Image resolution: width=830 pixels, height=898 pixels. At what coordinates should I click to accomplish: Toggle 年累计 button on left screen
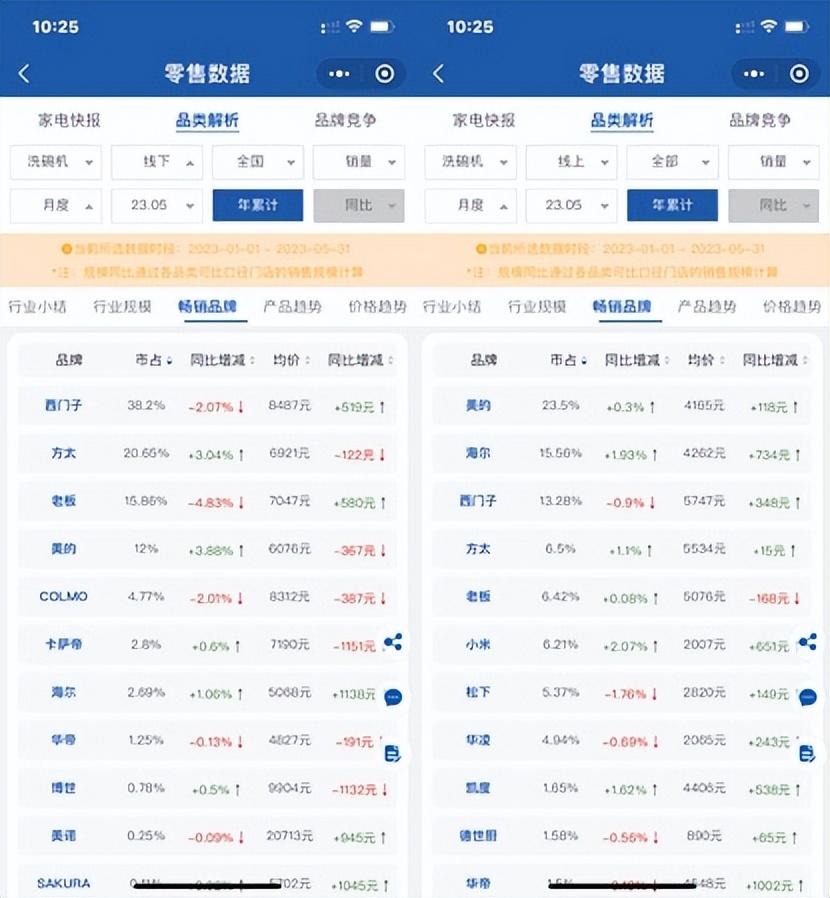tap(258, 205)
